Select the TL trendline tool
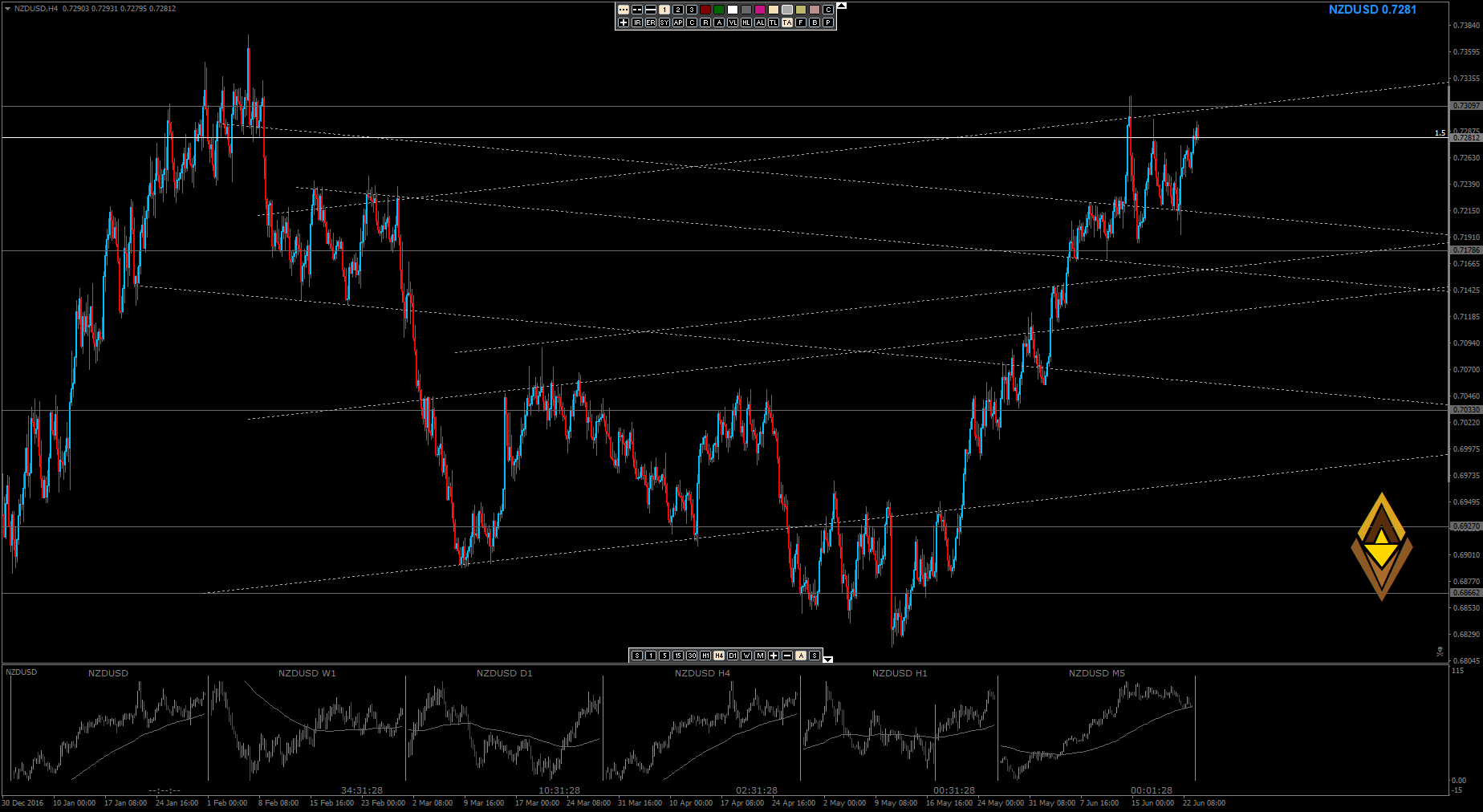The height and width of the screenshot is (812, 1483). click(774, 22)
